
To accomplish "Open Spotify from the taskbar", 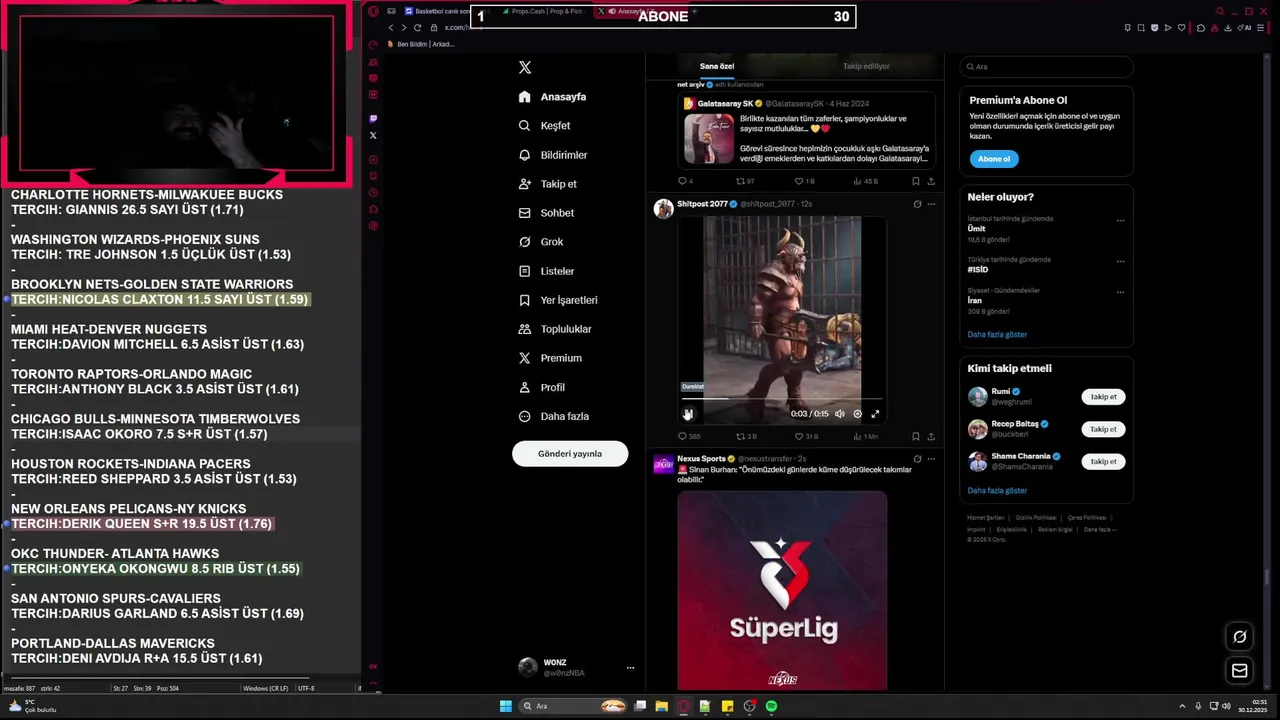I will [772, 706].
